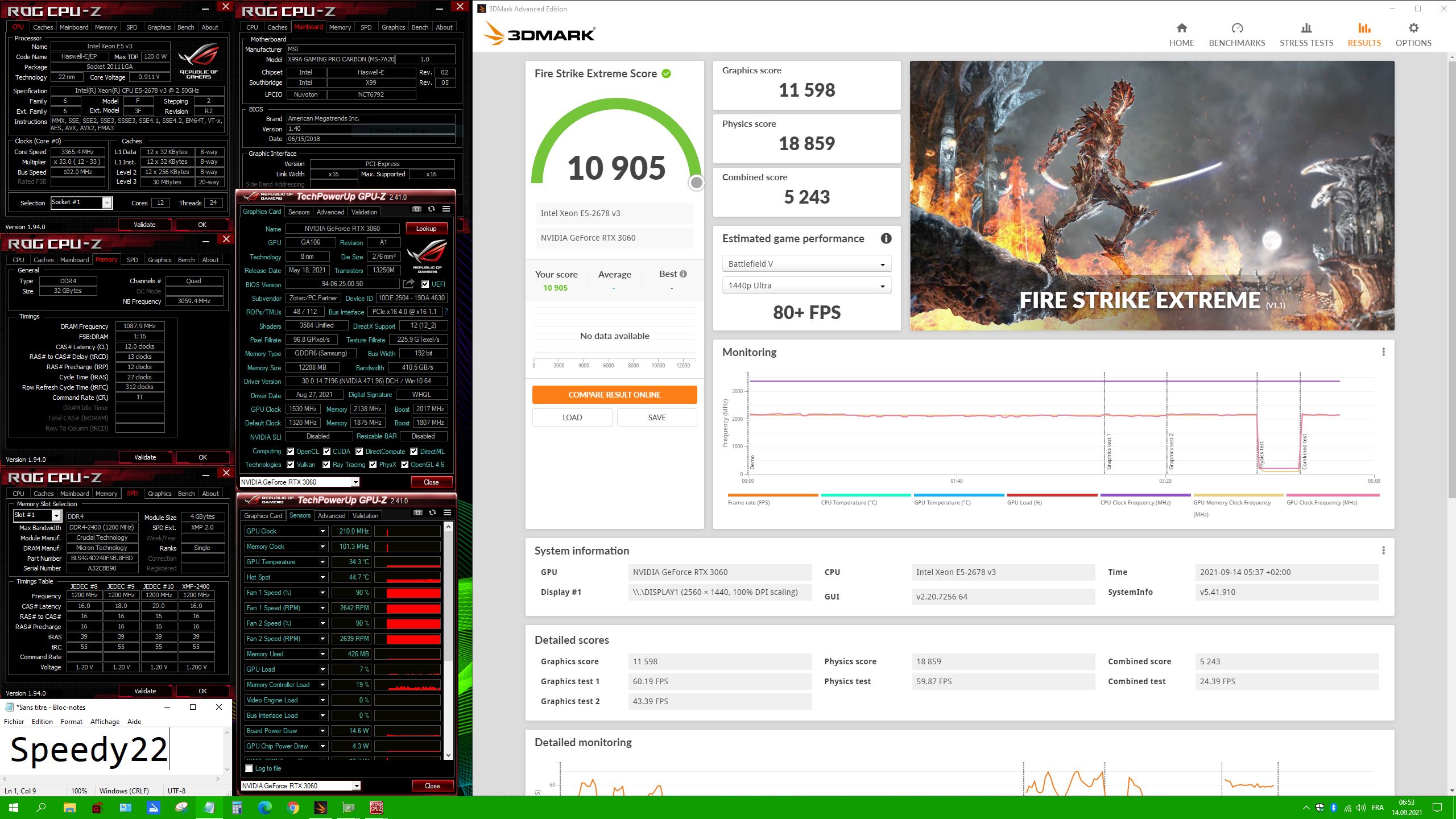Click refresh icon in GPU-Z Graphics Card window
The height and width of the screenshot is (819, 1456).
click(432, 209)
